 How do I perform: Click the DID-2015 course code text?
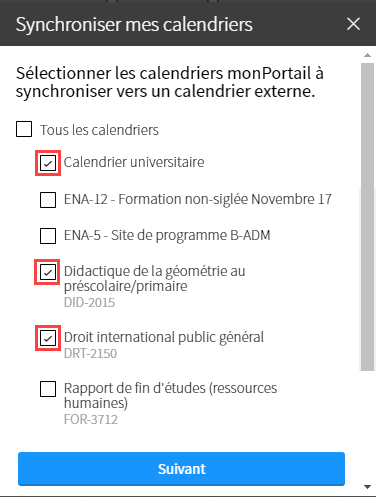click(89, 303)
